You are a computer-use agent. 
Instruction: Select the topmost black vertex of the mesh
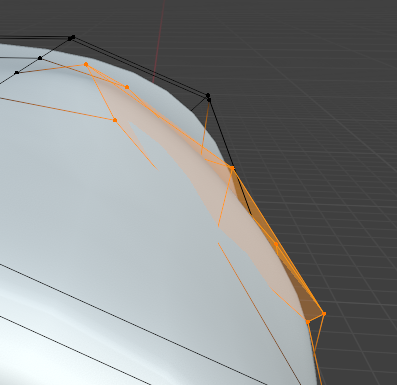click(73, 37)
